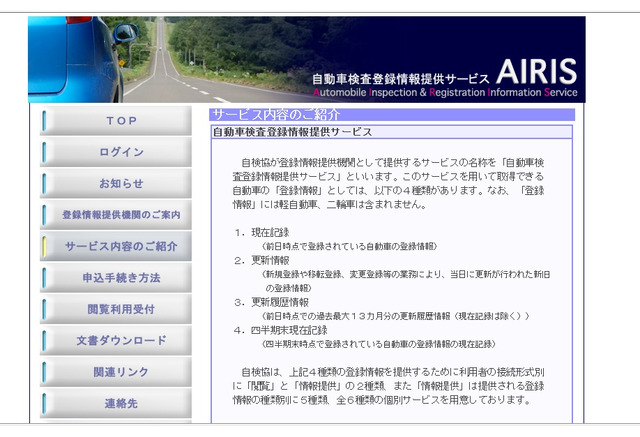Click the 四半期末時点で登録されている description line
This screenshot has height=437, width=640.
pyautogui.click(x=379, y=344)
